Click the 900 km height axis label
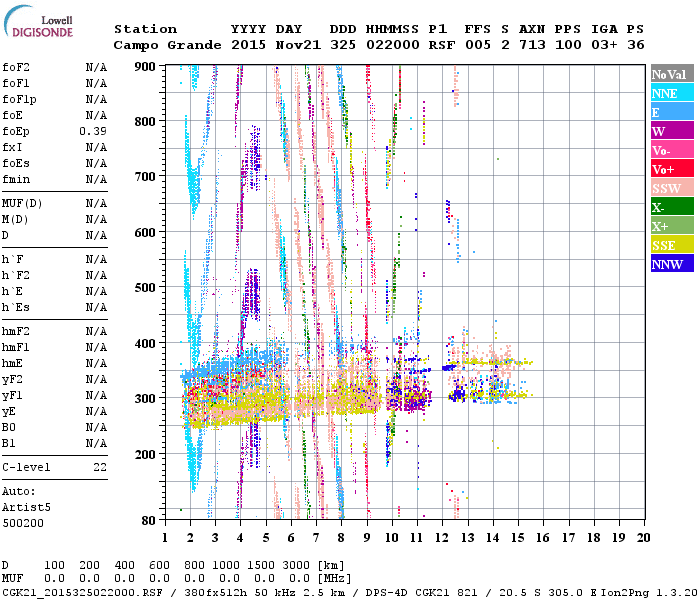 pyautogui.click(x=145, y=67)
